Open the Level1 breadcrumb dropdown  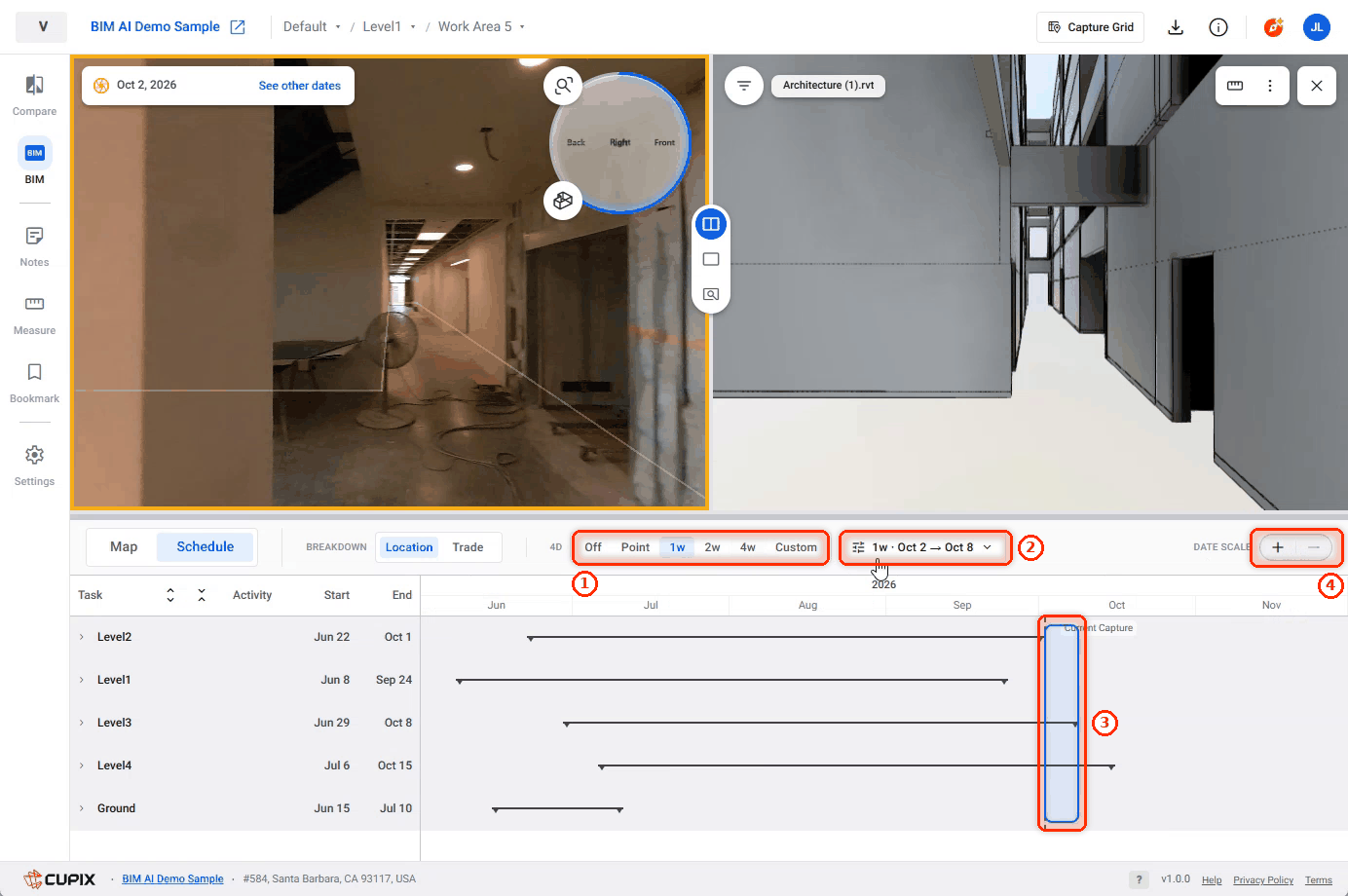tap(389, 27)
